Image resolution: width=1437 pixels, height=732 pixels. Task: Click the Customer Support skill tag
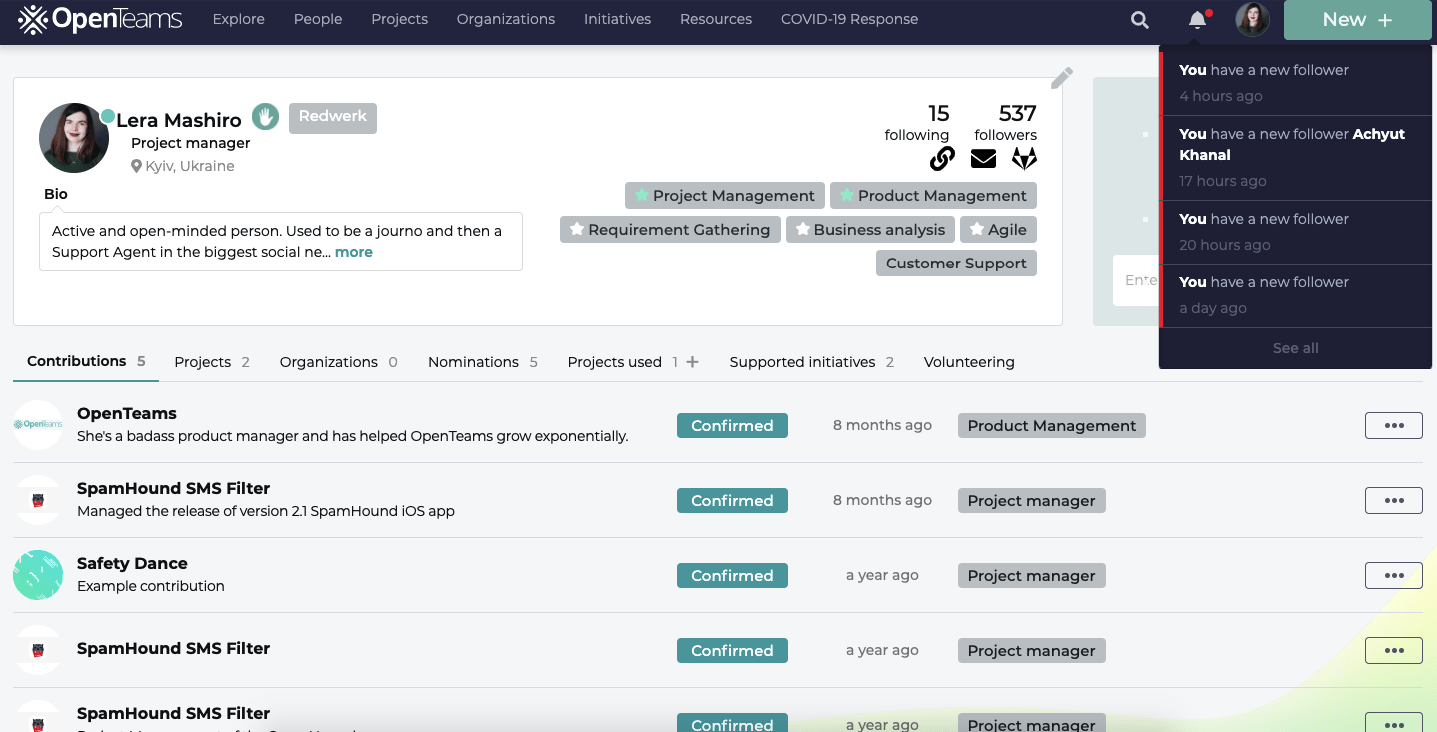pos(956,263)
